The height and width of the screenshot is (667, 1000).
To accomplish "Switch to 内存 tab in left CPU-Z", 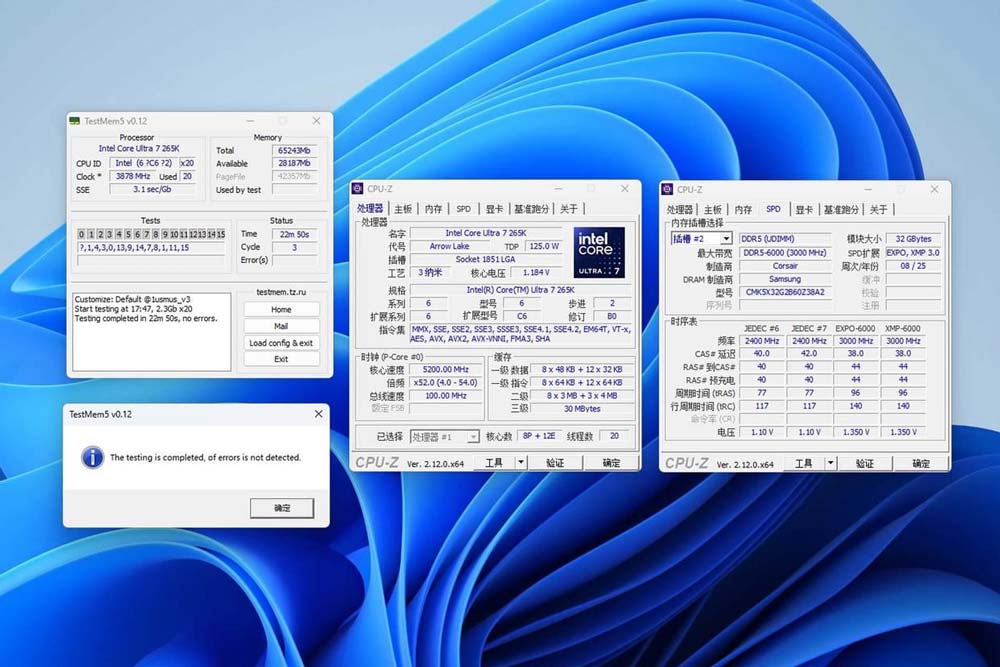I will [433, 209].
